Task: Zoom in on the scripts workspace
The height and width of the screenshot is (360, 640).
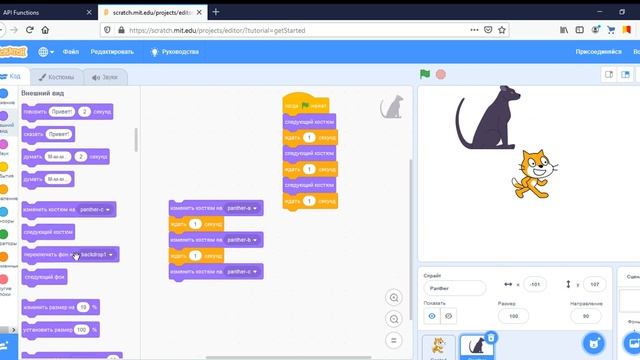Action: (394, 298)
